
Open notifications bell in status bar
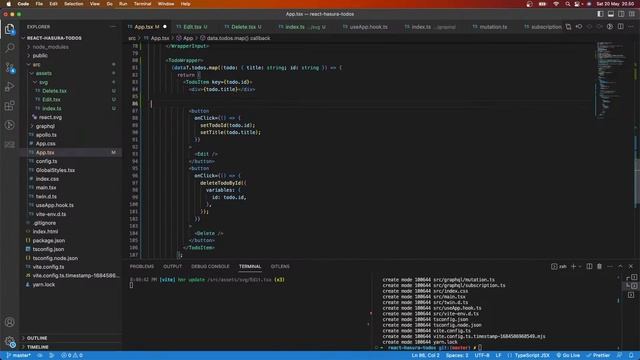[x=631, y=356]
